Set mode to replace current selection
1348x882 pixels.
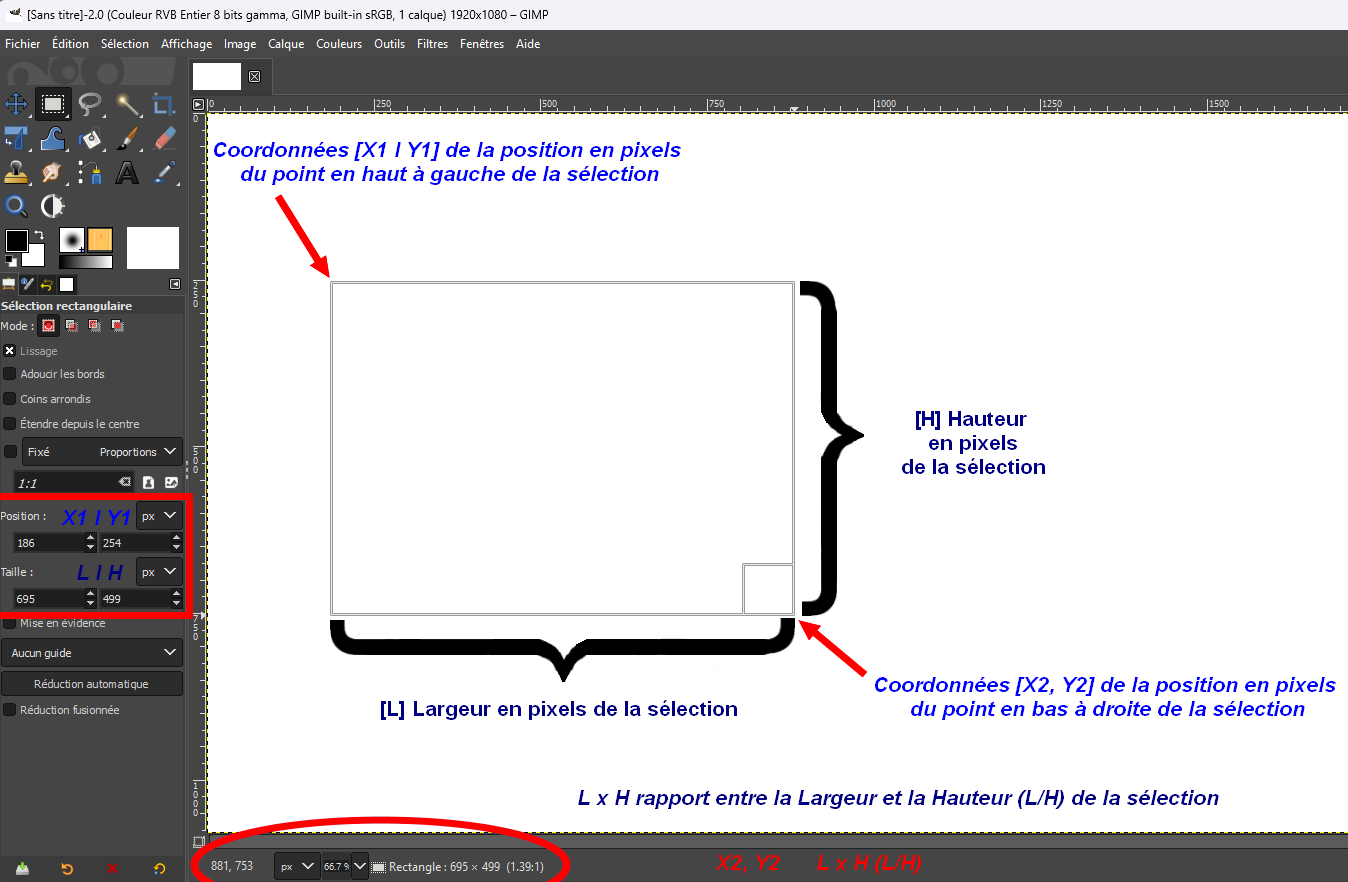(48, 326)
